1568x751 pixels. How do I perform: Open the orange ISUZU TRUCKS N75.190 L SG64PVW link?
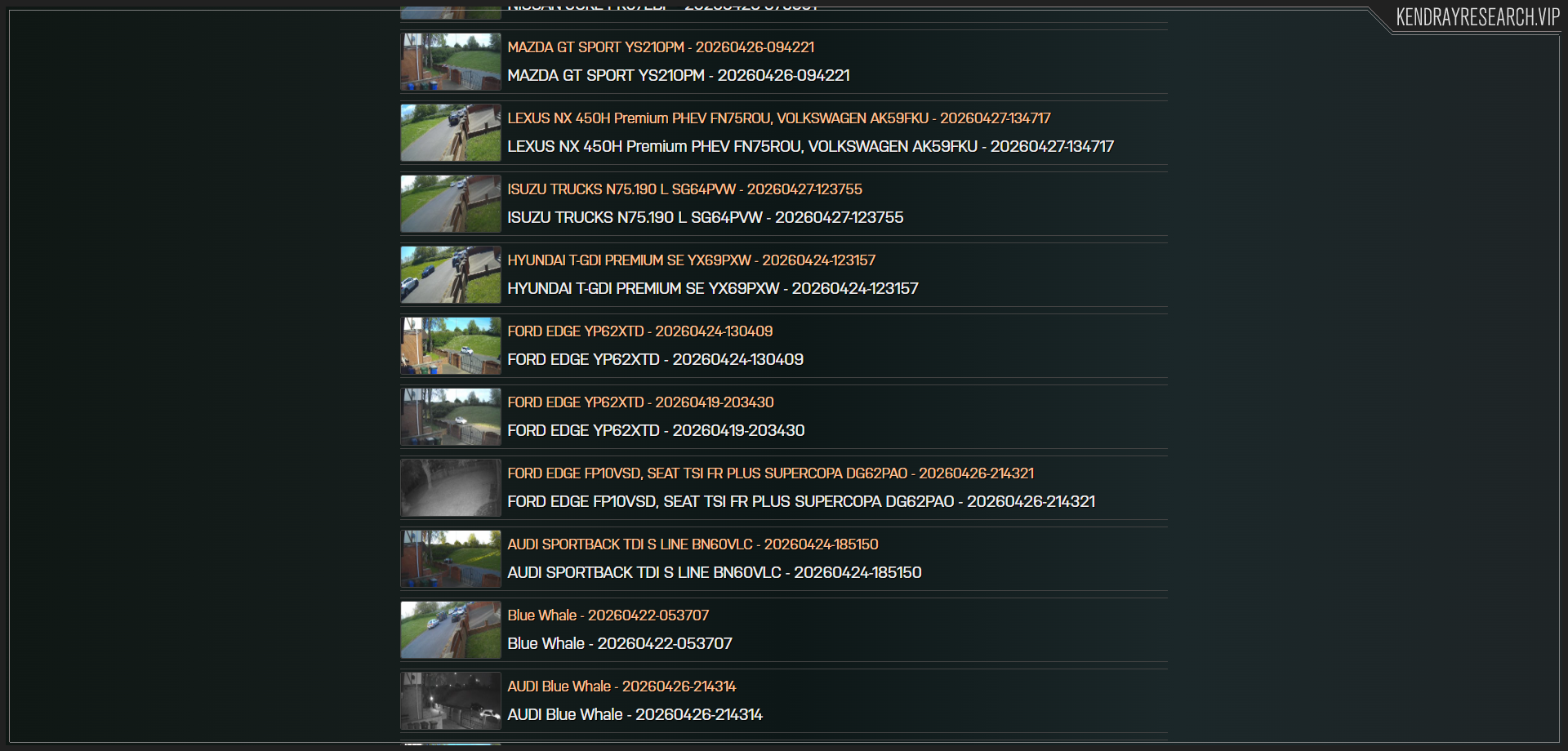click(684, 189)
